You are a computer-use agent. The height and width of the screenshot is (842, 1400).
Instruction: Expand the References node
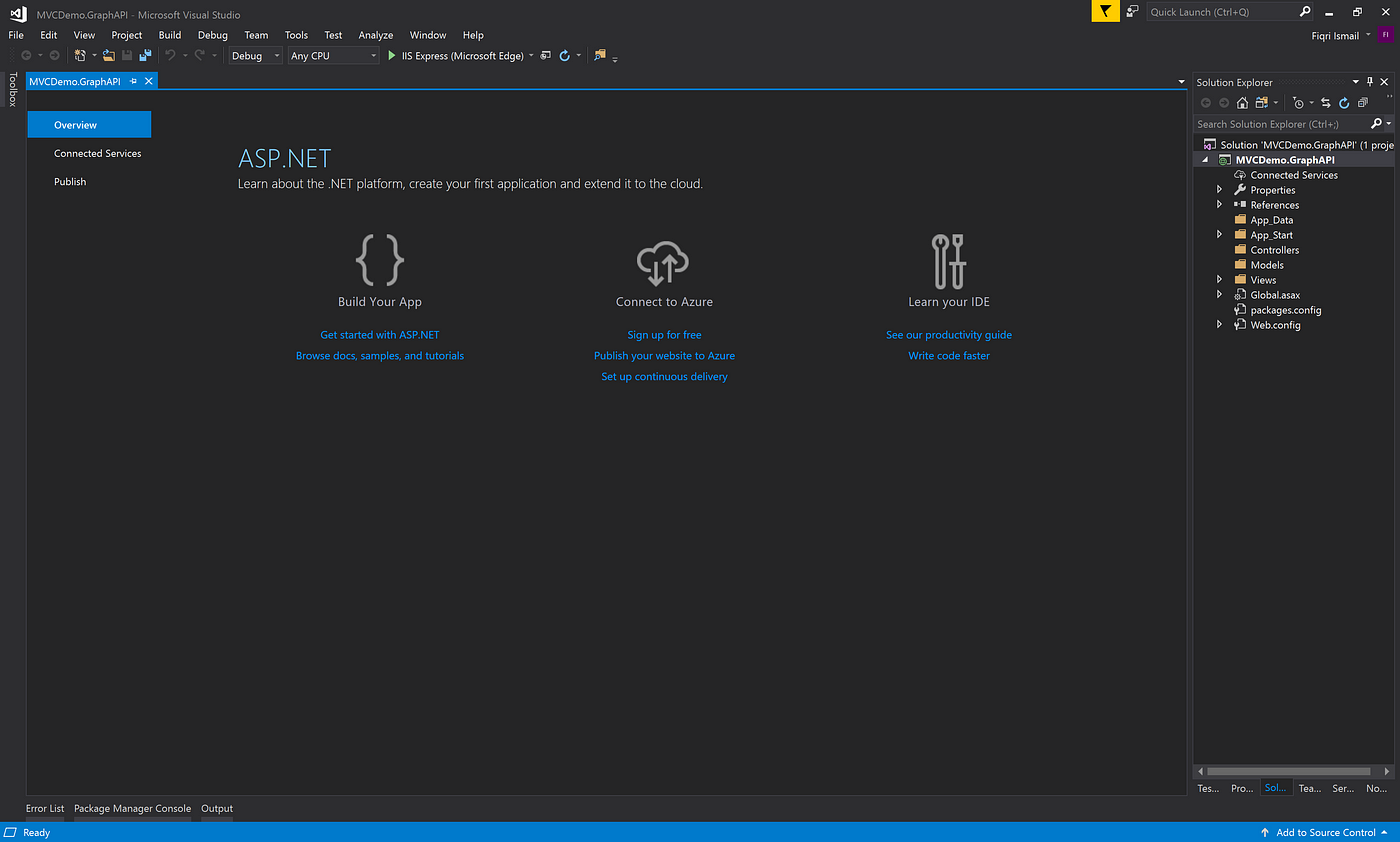pyautogui.click(x=1220, y=204)
